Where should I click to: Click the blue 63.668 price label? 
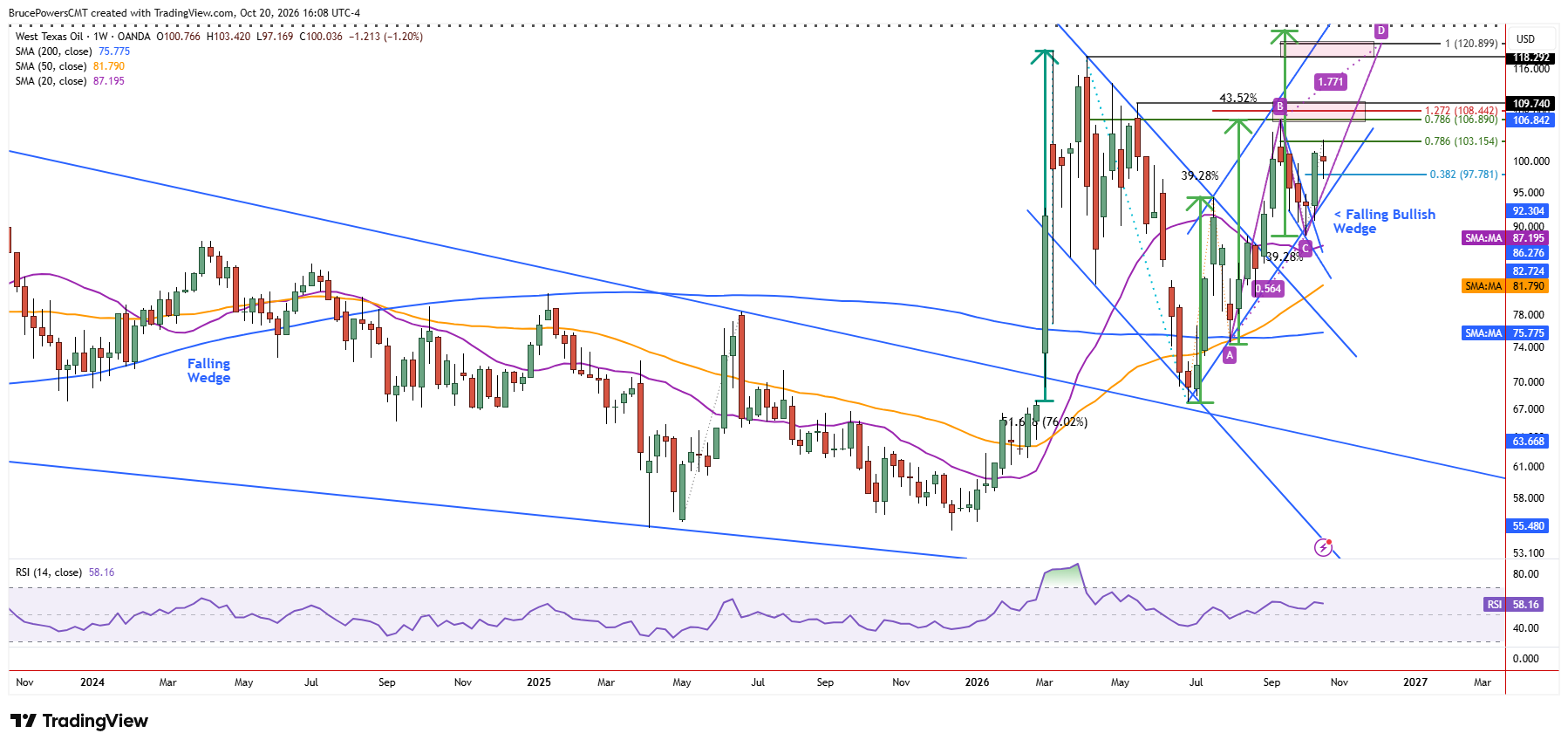click(x=1529, y=442)
